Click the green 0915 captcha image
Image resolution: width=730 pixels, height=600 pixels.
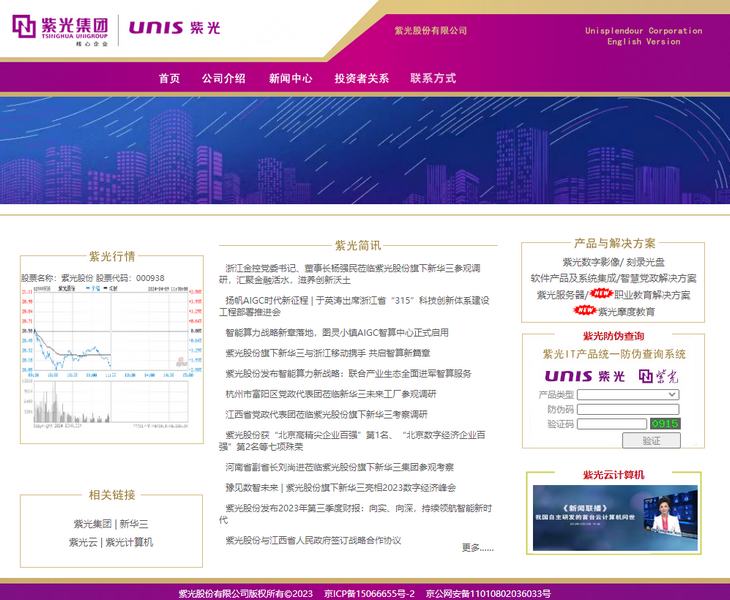[665, 424]
